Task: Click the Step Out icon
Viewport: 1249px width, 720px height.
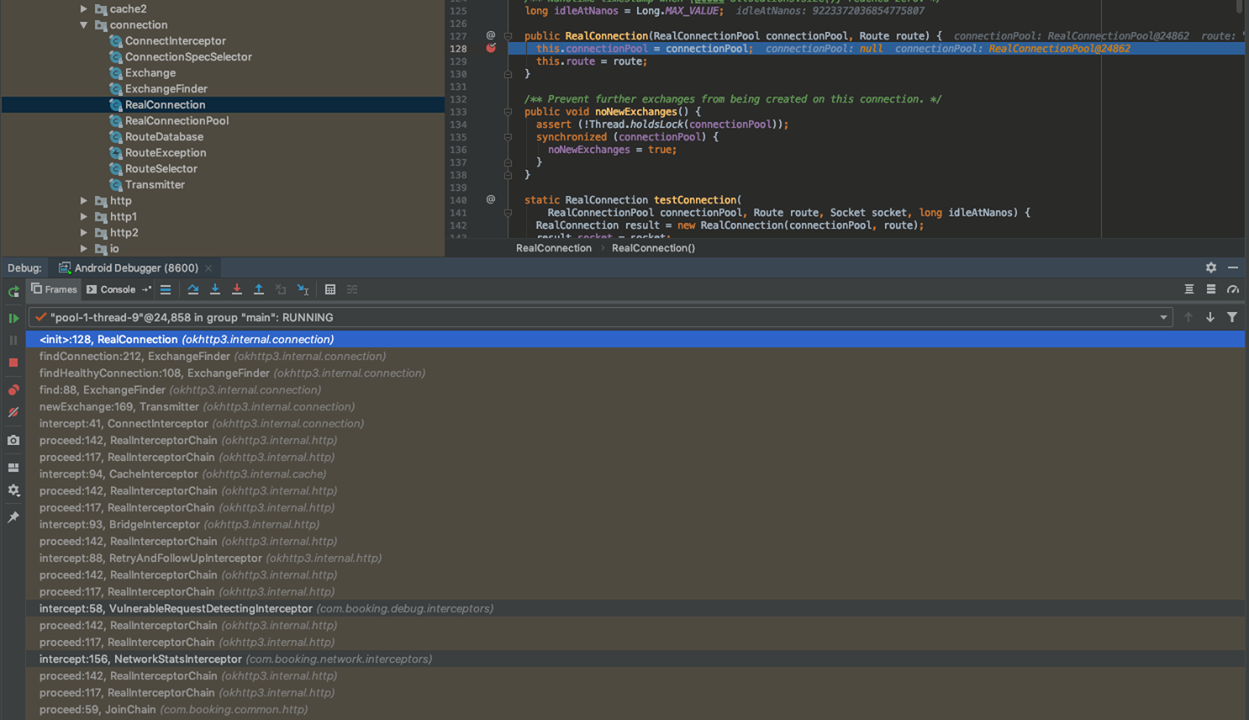Action: 259,290
